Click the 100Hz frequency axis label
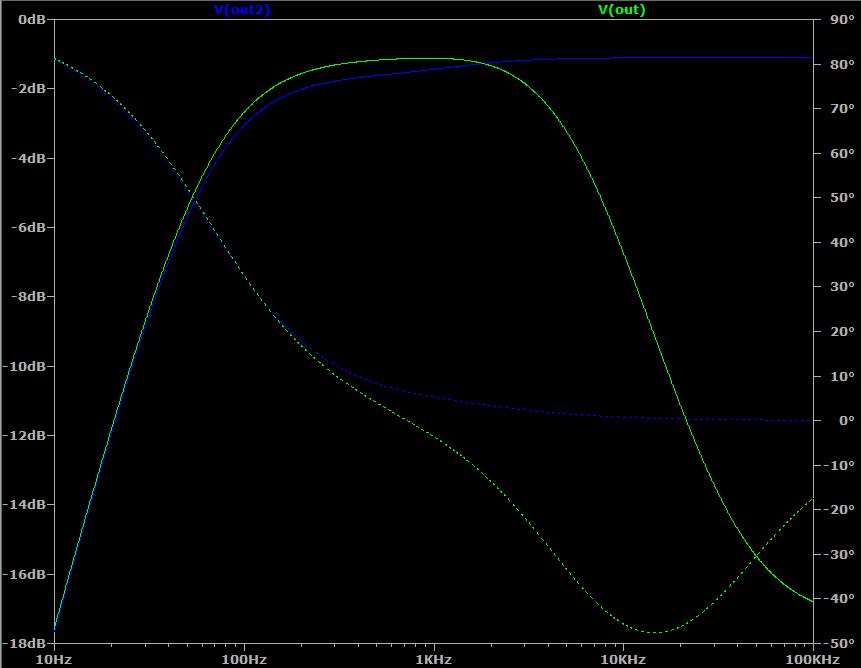This screenshot has width=861, height=668. coord(243,660)
